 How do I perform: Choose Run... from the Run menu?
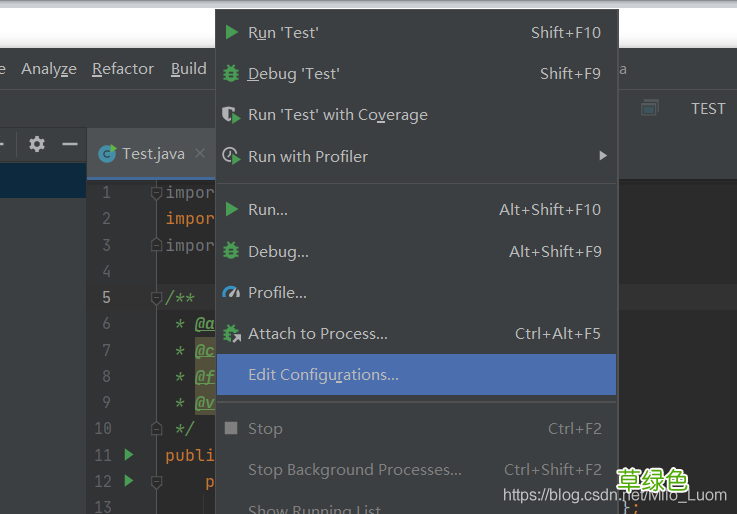point(268,210)
